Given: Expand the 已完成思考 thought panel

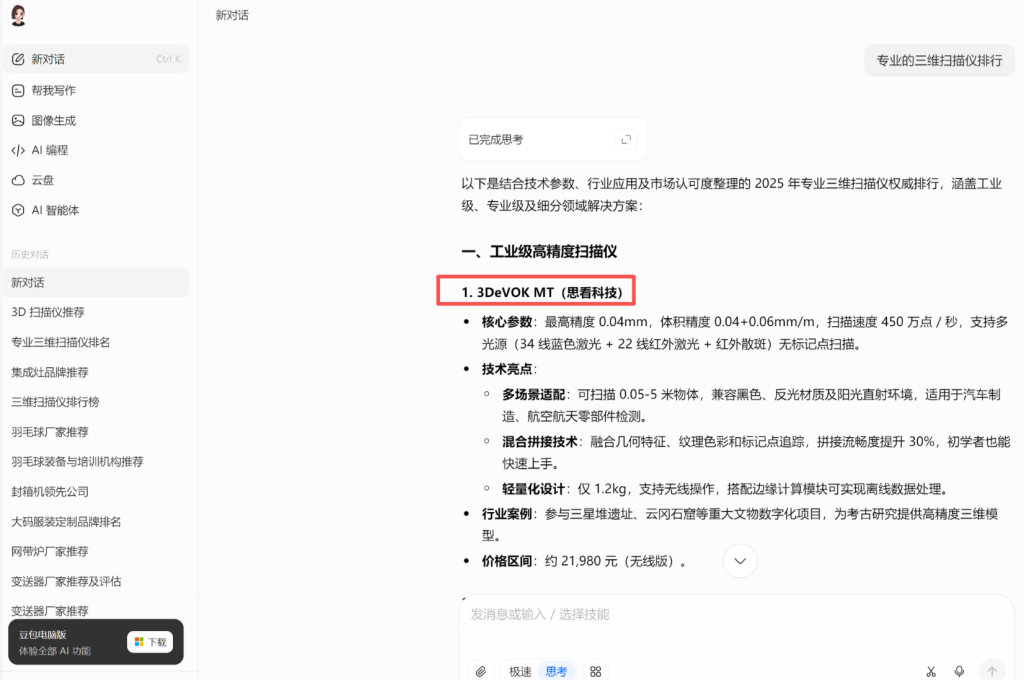Looking at the screenshot, I should (626, 140).
